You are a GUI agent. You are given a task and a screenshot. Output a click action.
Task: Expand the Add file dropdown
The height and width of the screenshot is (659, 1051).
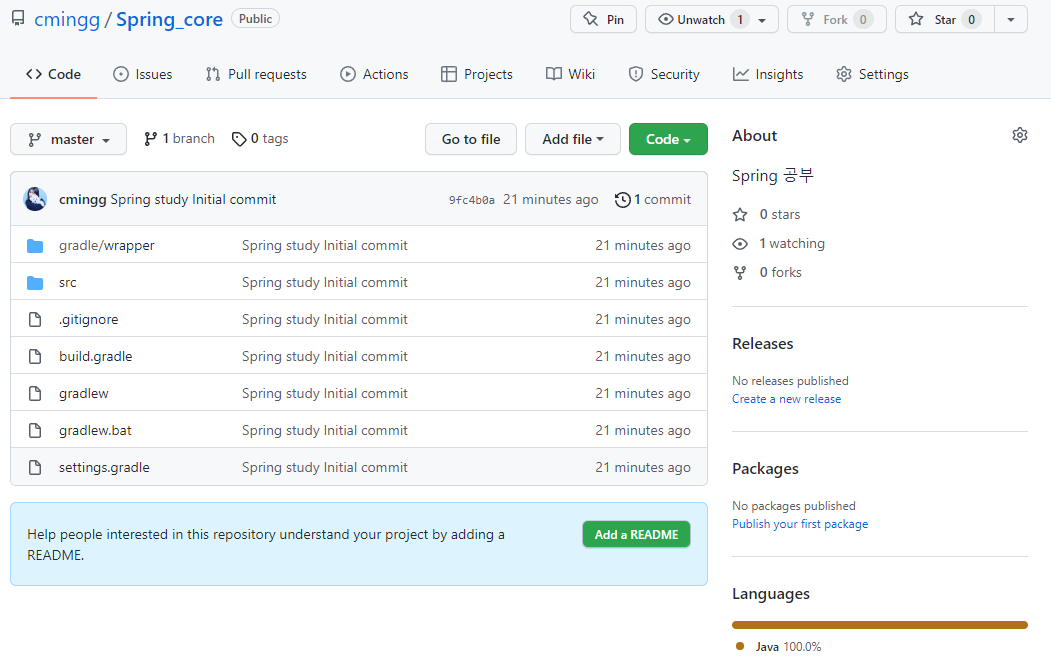coord(572,139)
